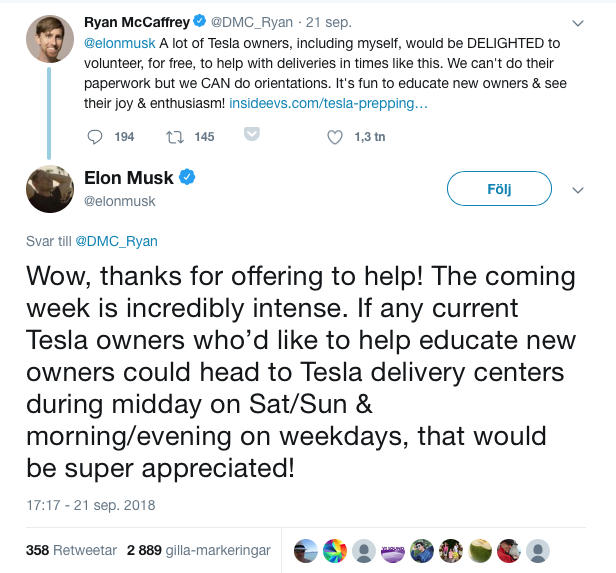616x573 pixels.
Task: Click the @DMC_Ryan reply-to link
Action: tap(116, 241)
